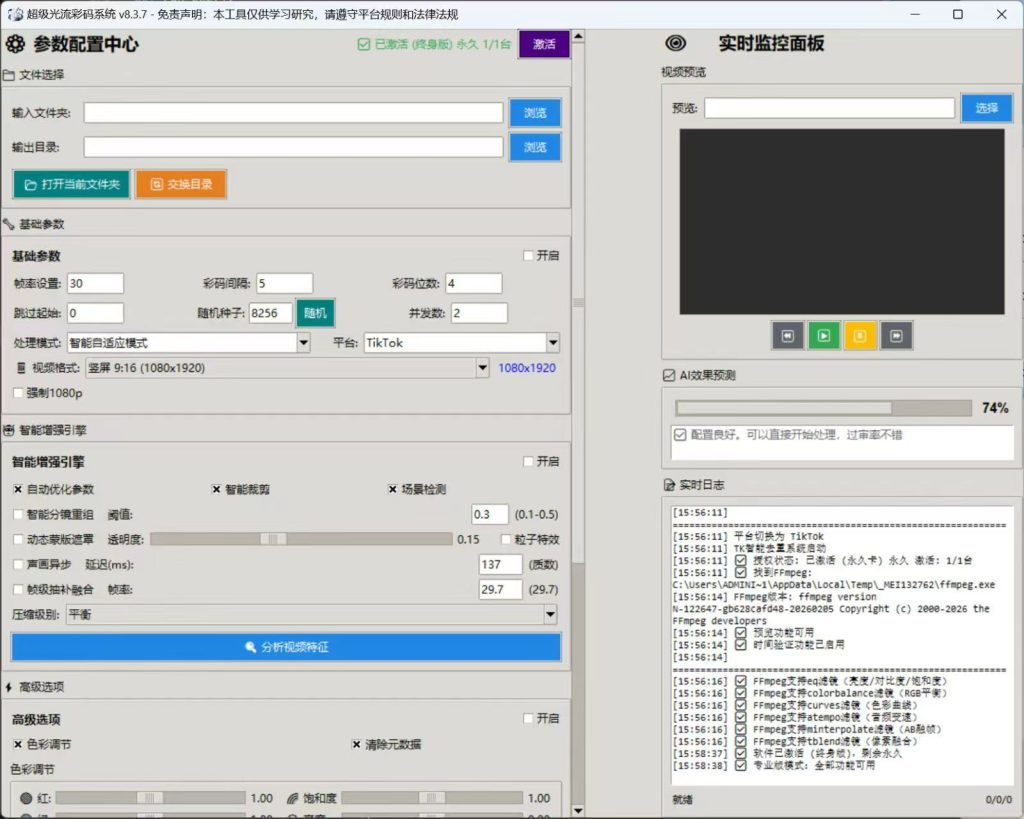This screenshot has width=1024, height=819.
Task: Adjust 饱和度 slider handle
Action: point(432,798)
